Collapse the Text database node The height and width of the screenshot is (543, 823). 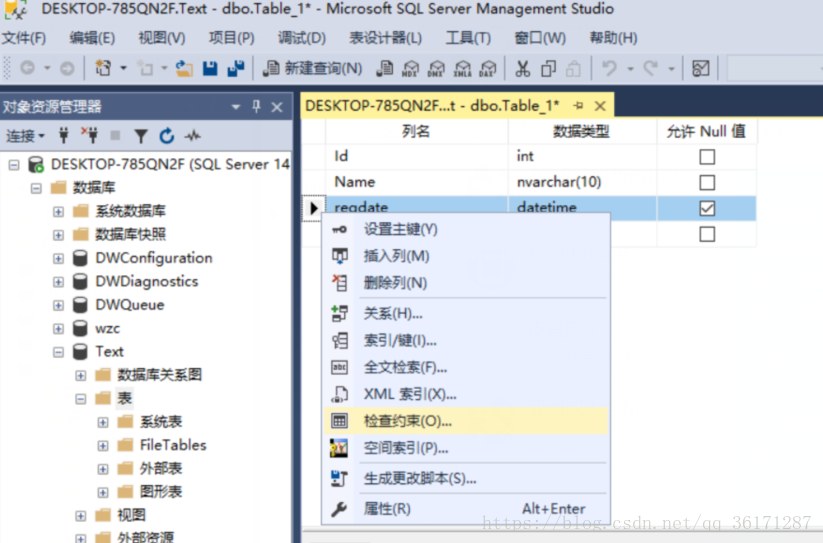pyautogui.click(x=58, y=352)
